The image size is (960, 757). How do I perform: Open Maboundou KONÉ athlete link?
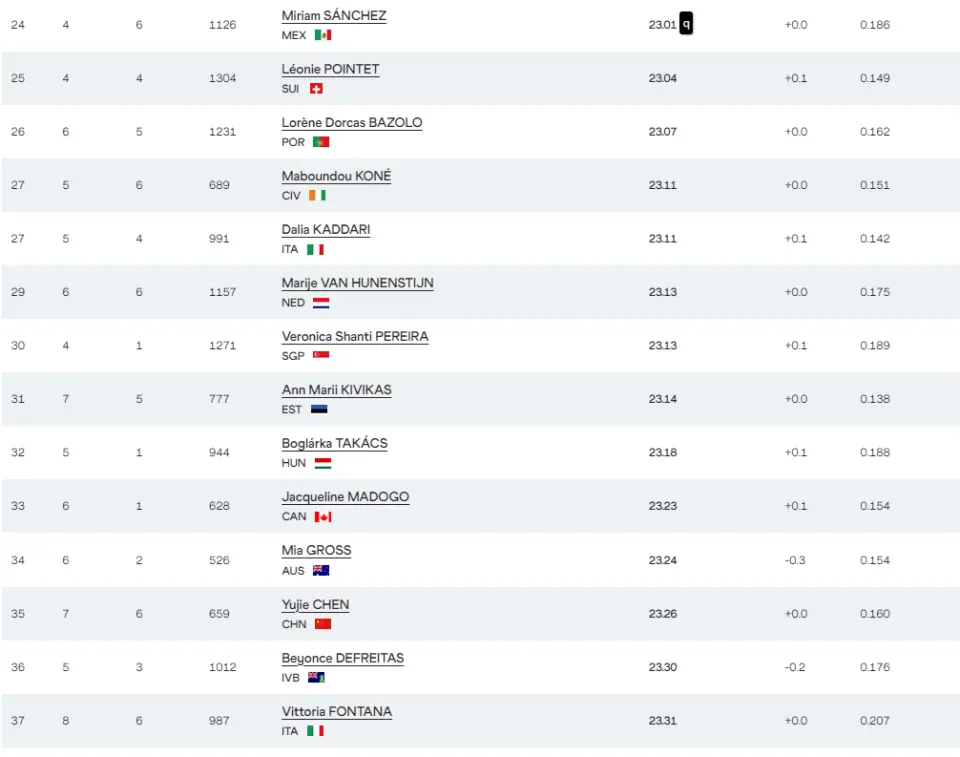point(336,176)
